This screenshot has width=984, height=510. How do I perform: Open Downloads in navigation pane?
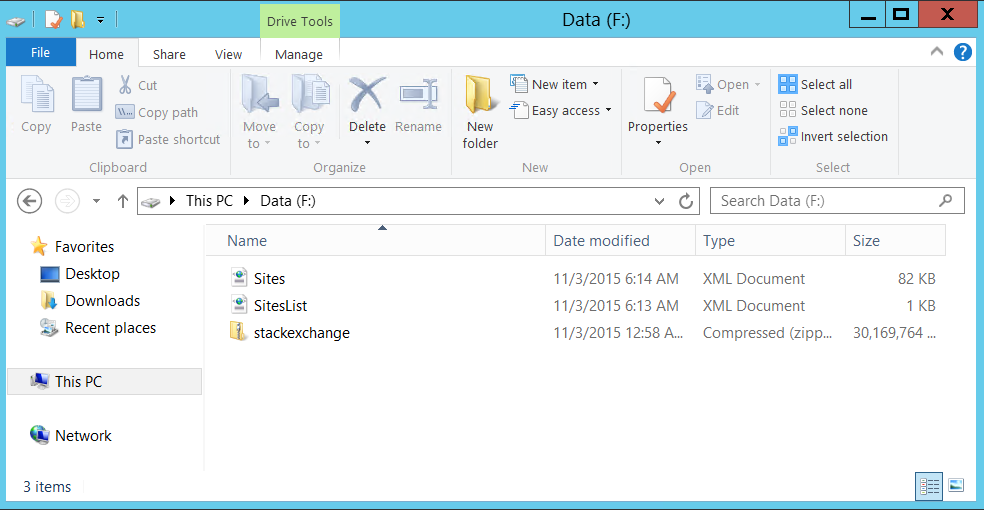pos(102,301)
